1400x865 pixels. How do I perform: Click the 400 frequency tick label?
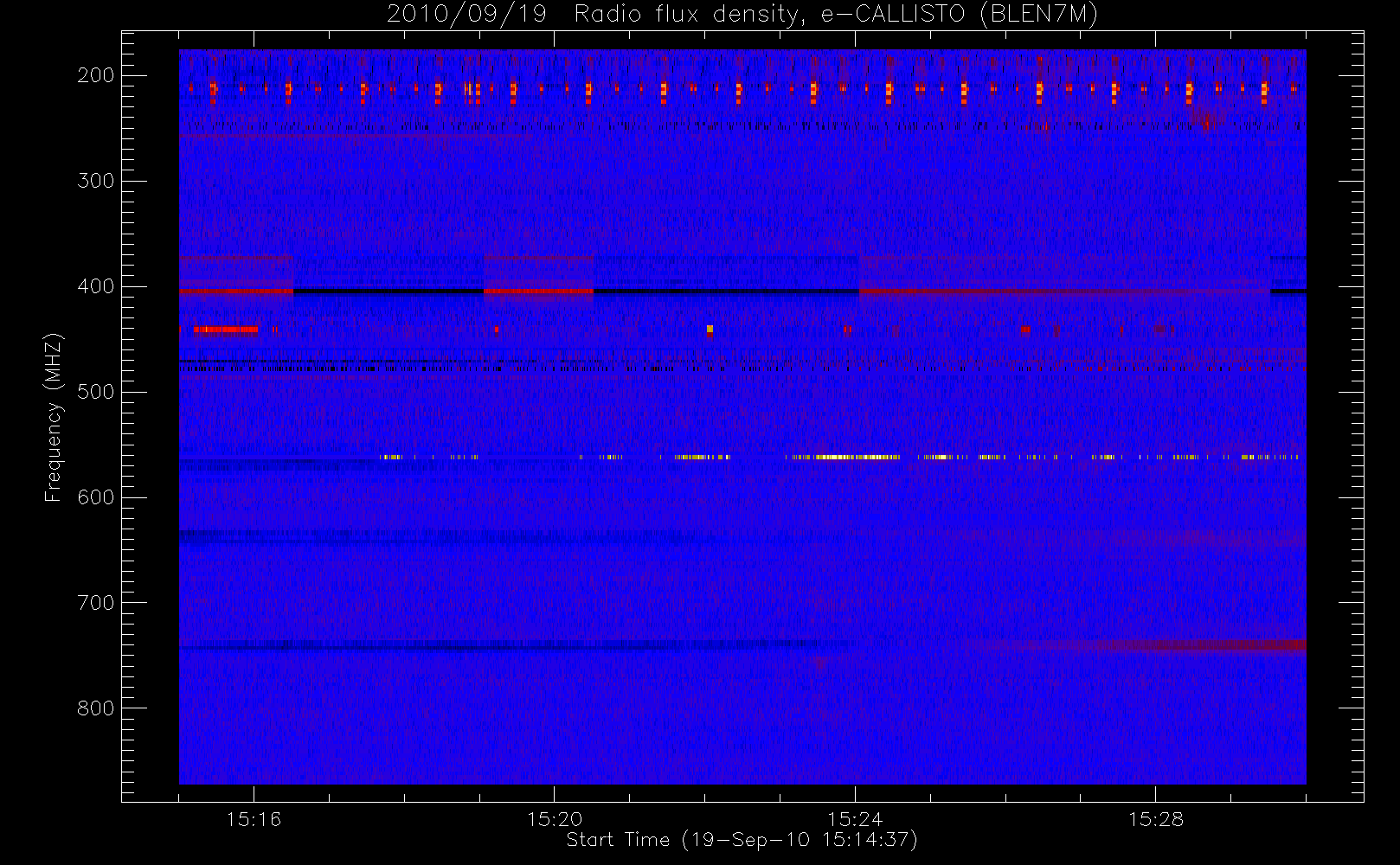96,286
